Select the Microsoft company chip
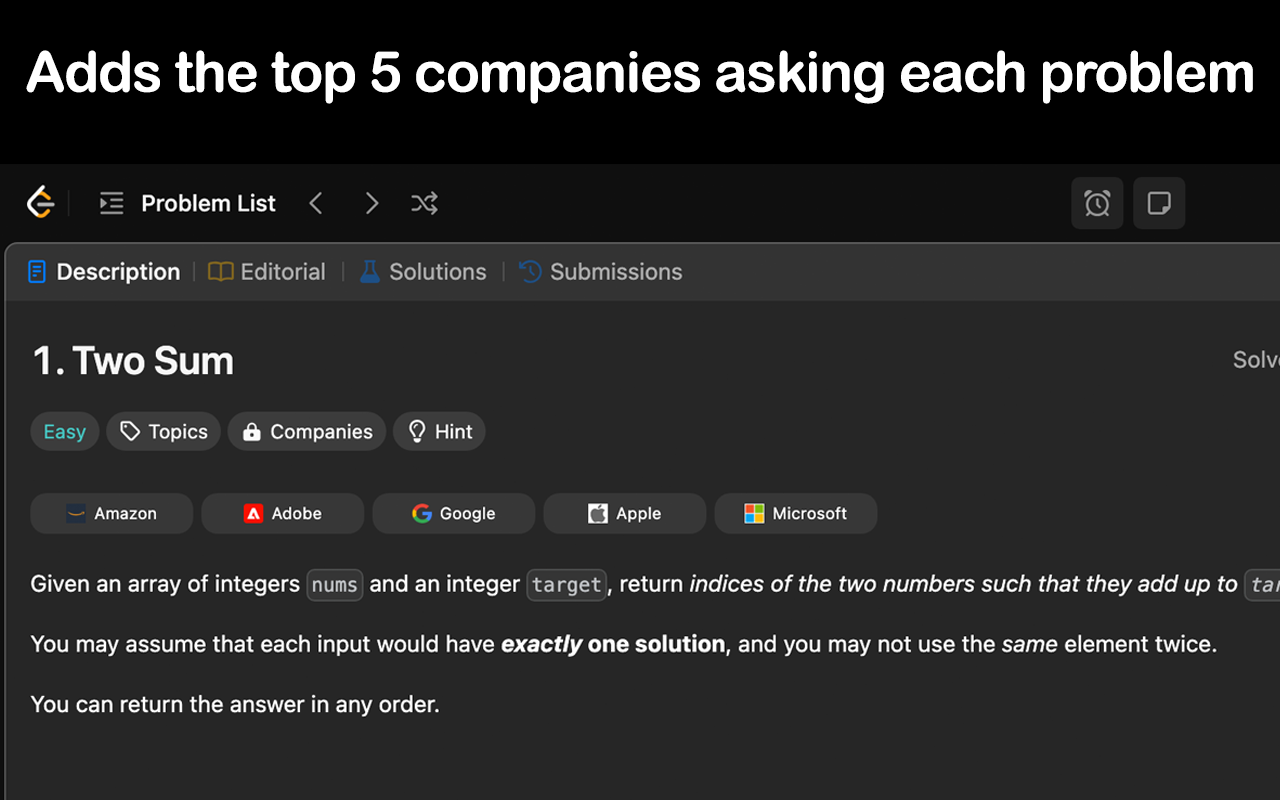 click(796, 514)
